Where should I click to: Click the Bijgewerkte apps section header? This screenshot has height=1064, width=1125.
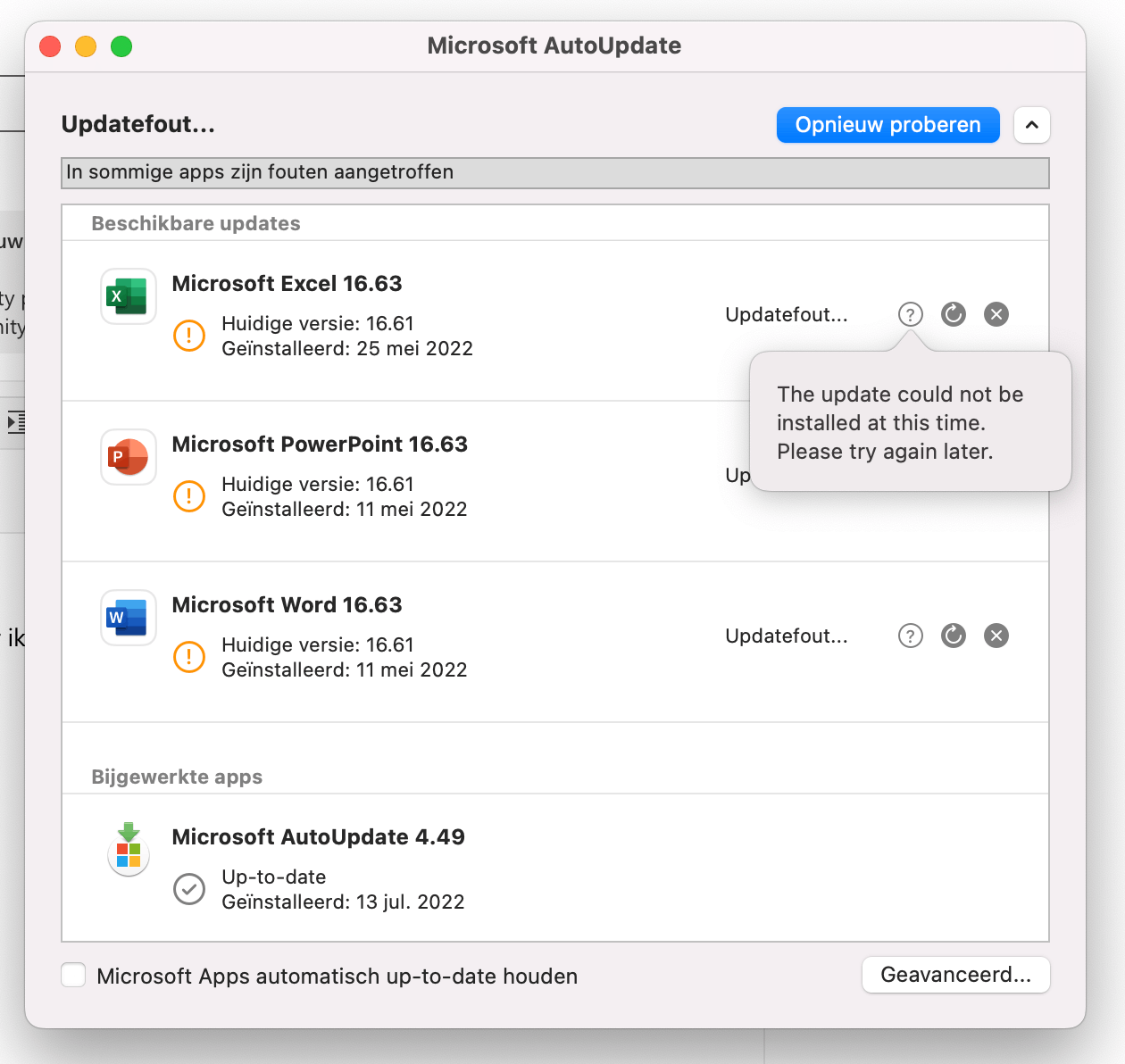point(177,777)
